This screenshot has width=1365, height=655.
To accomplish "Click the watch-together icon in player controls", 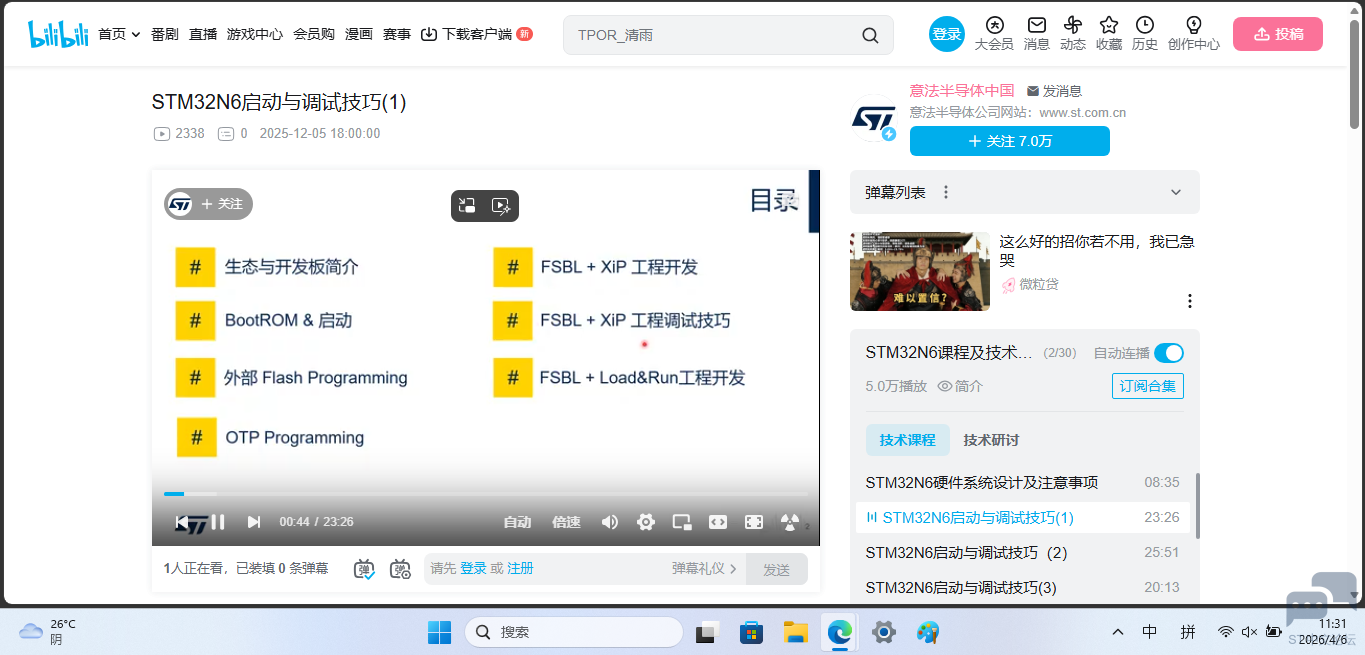I will (x=788, y=521).
